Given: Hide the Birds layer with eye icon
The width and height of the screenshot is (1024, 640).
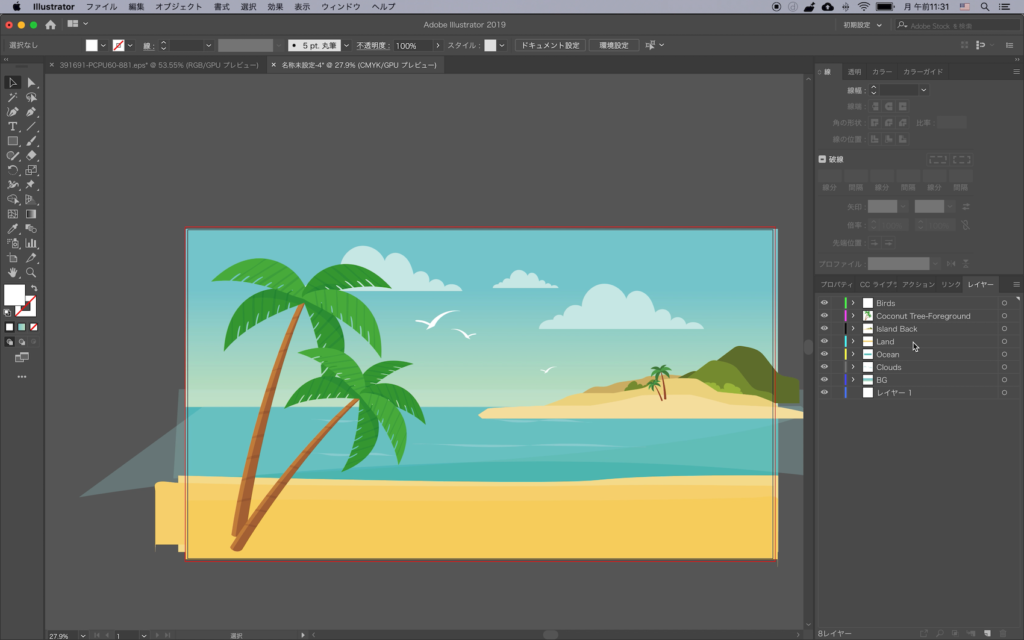Looking at the screenshot, I should click(x=824, y=303).
